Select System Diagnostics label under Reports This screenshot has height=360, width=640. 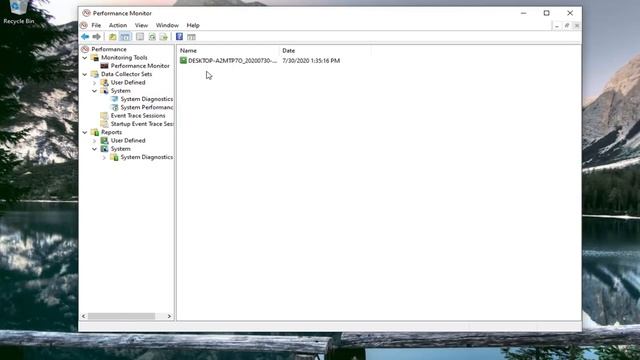click(x=147, y=157)
